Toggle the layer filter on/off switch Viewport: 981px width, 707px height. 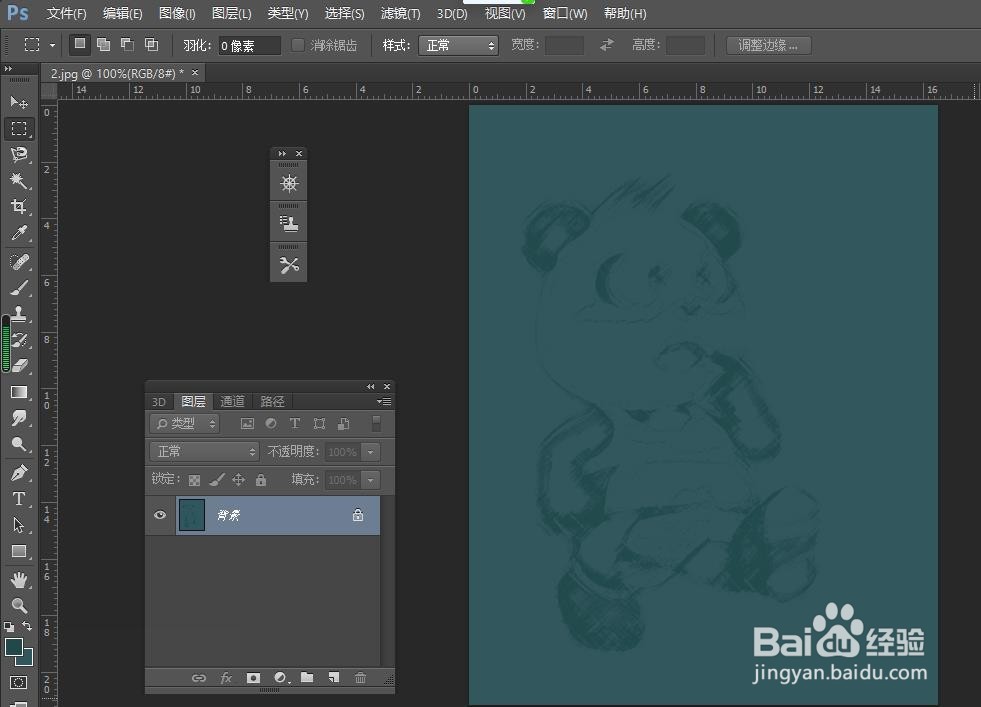click(x=376, y=424)
